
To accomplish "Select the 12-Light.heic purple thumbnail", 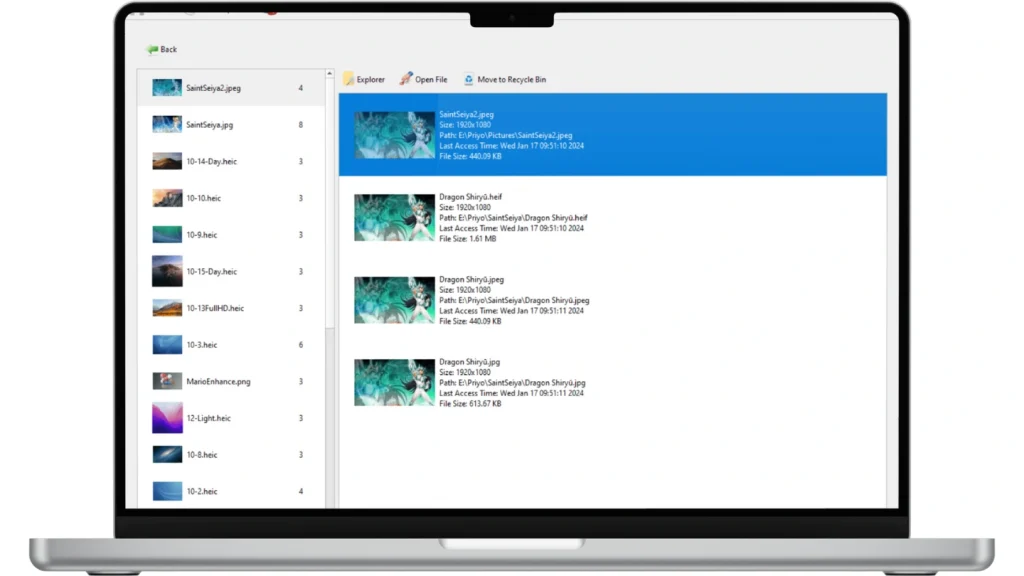I will click(x=166, y=418).
